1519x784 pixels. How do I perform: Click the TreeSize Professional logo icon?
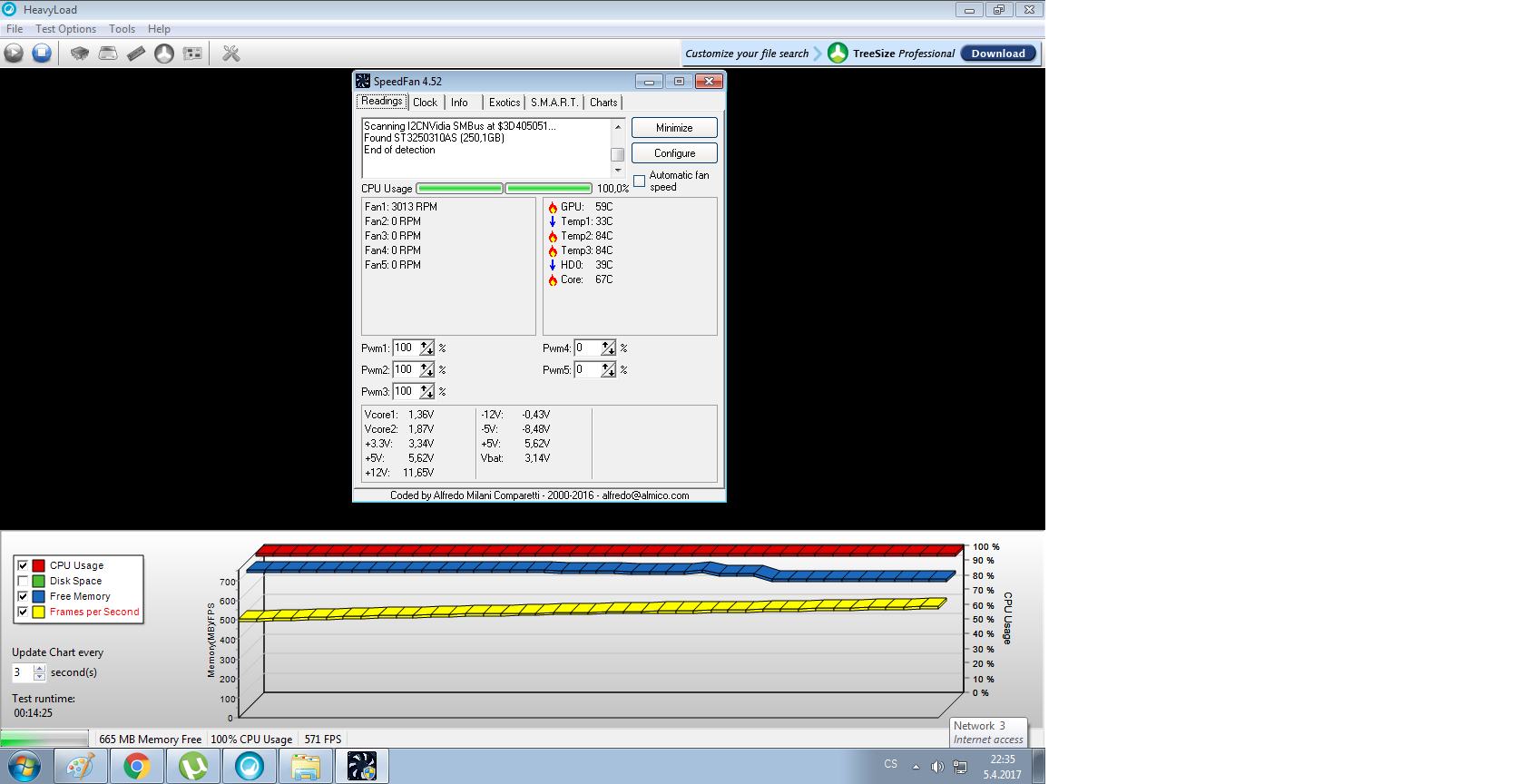tap(838, 53)
